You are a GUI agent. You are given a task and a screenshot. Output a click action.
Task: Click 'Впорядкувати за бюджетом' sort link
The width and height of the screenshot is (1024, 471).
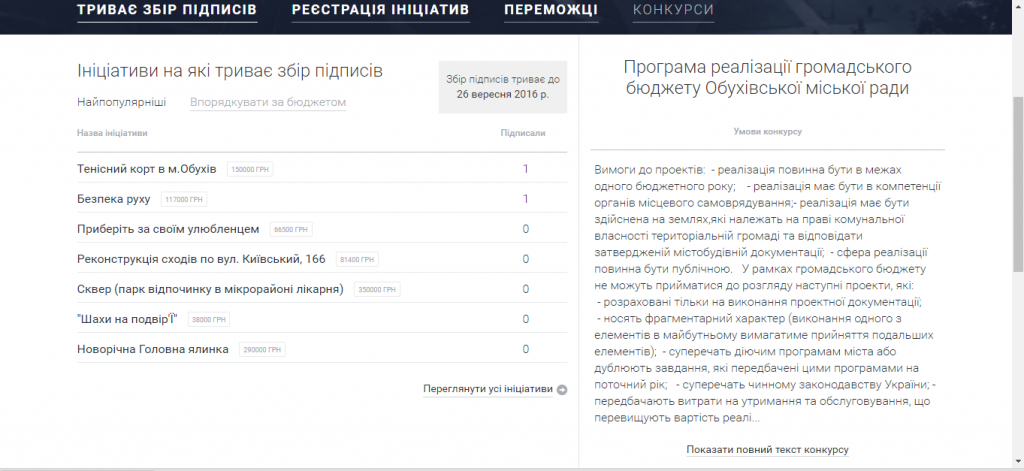point(268,102)
